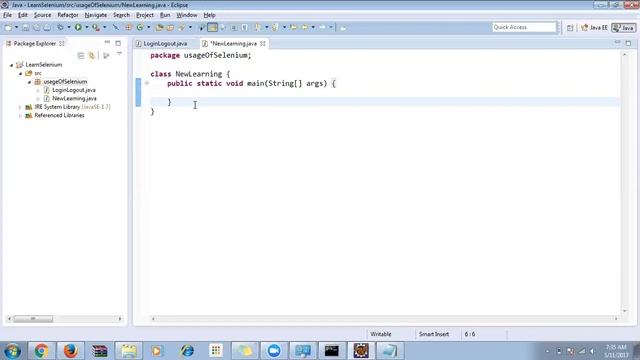This screenshot has height=360, width=640.
Task: Expand the Referenced Libraries node
Action: 20,116
